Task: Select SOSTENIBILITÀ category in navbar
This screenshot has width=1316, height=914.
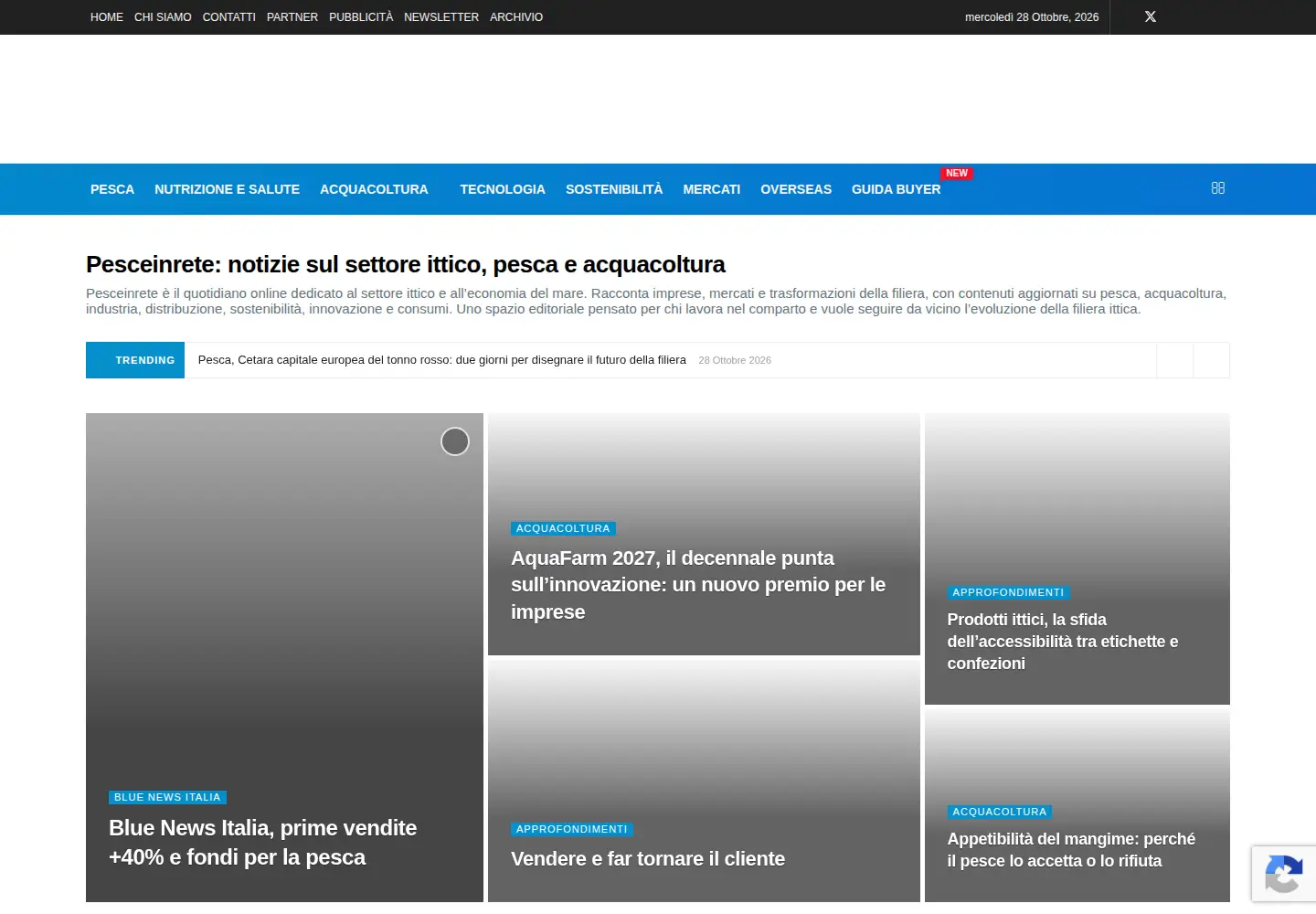Action: (x=614, y=189)
